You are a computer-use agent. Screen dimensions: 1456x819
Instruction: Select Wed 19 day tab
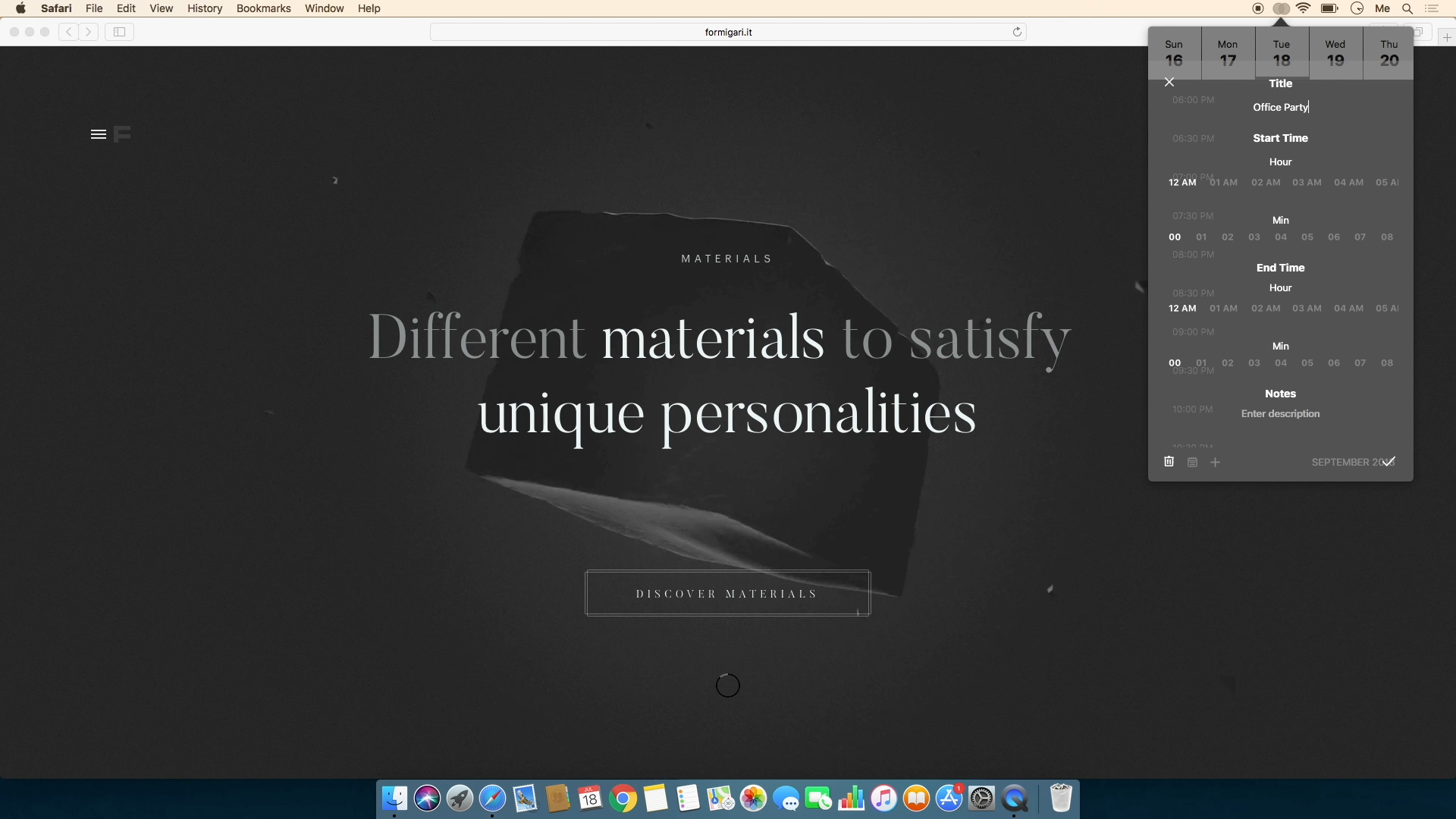click(x=1335, y=53)
